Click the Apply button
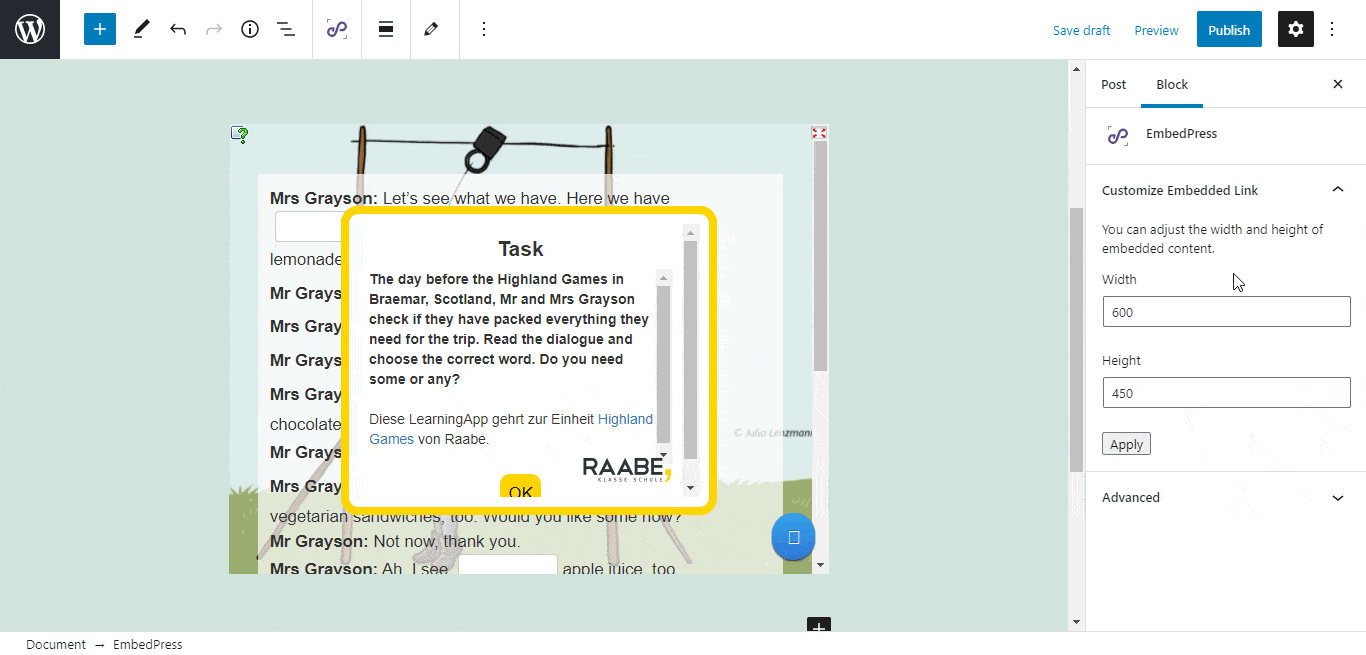1366x655 pixels. click(1126, 444)
